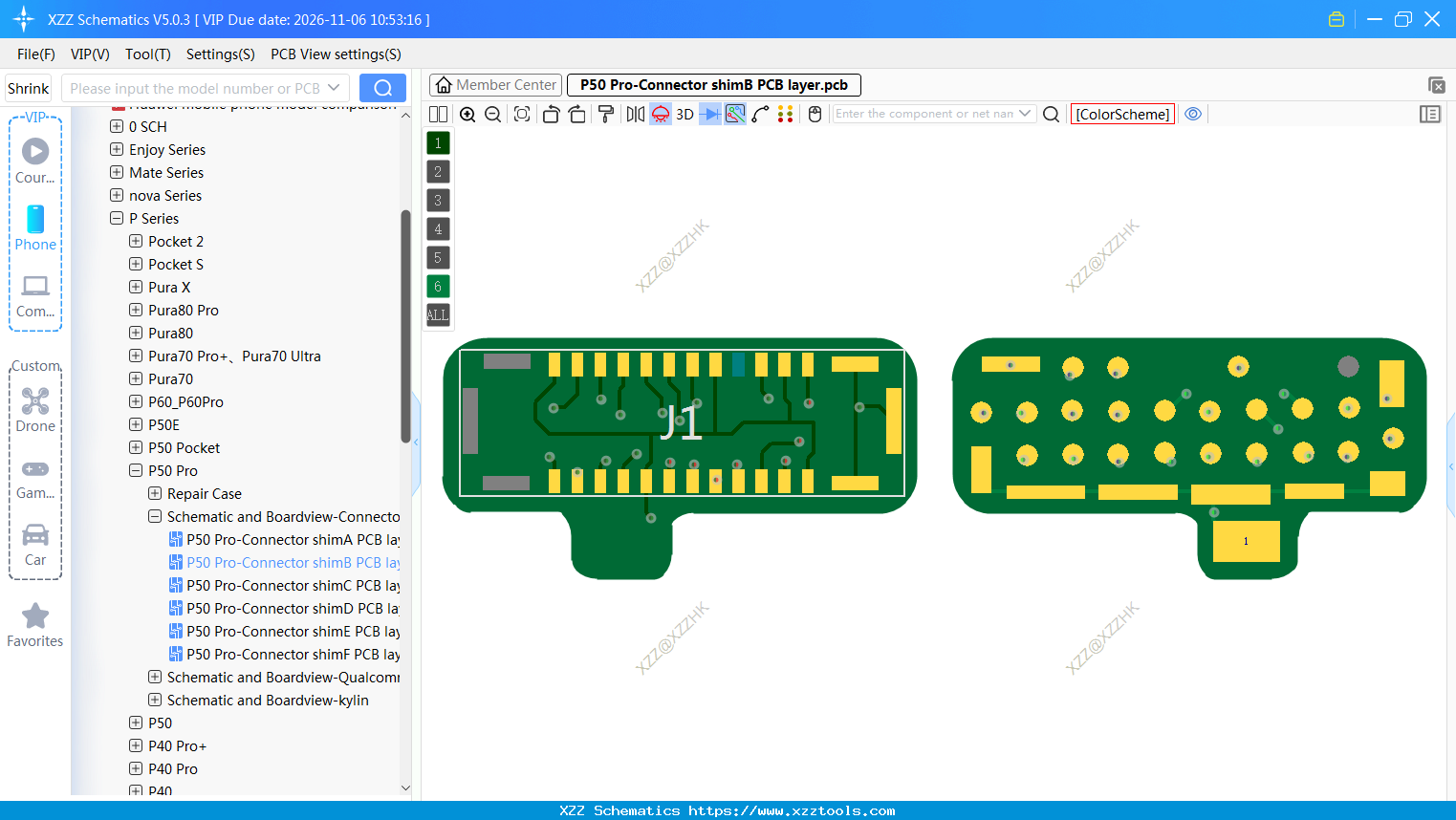Click the Drone category icon in sidebar
The height and width of the screenshot is (820, 1456).
34,400
